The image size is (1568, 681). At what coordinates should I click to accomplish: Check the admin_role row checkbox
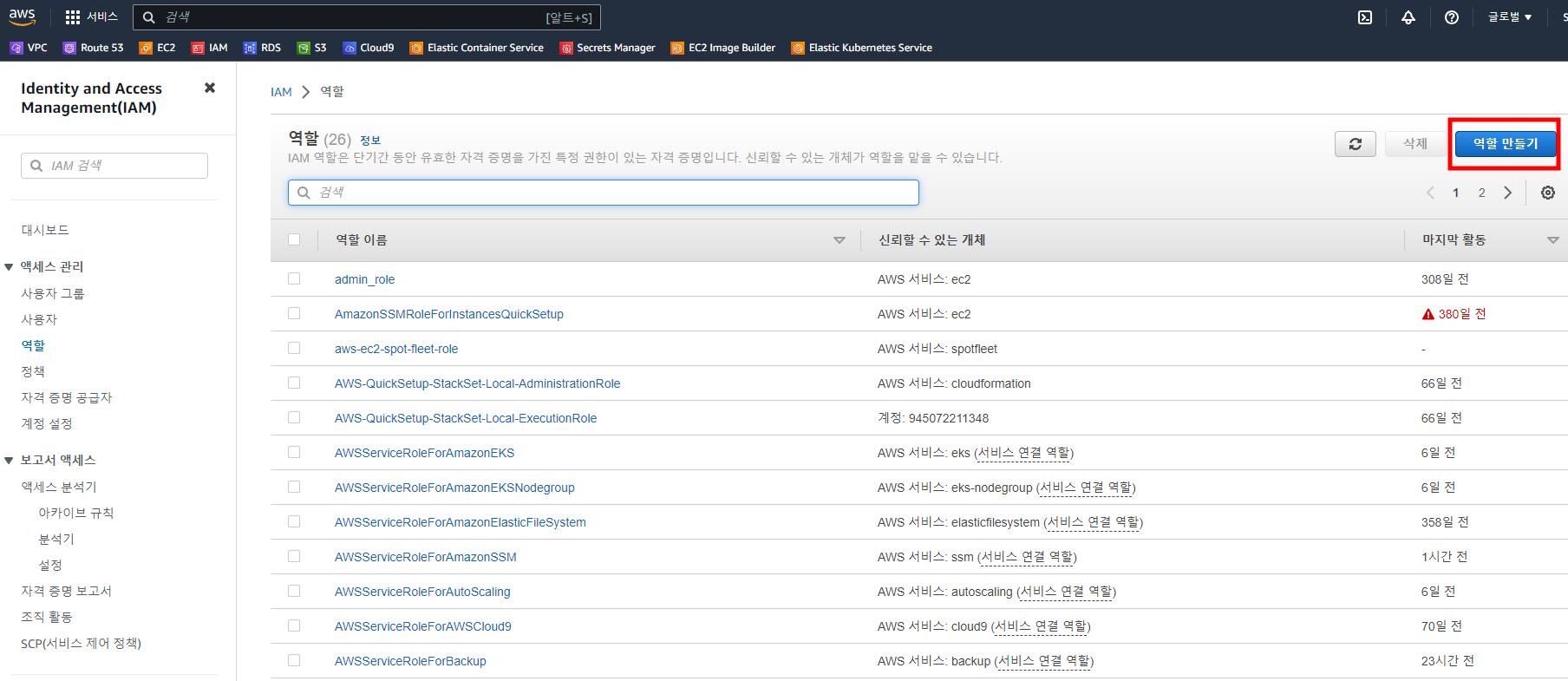(294, 278)
